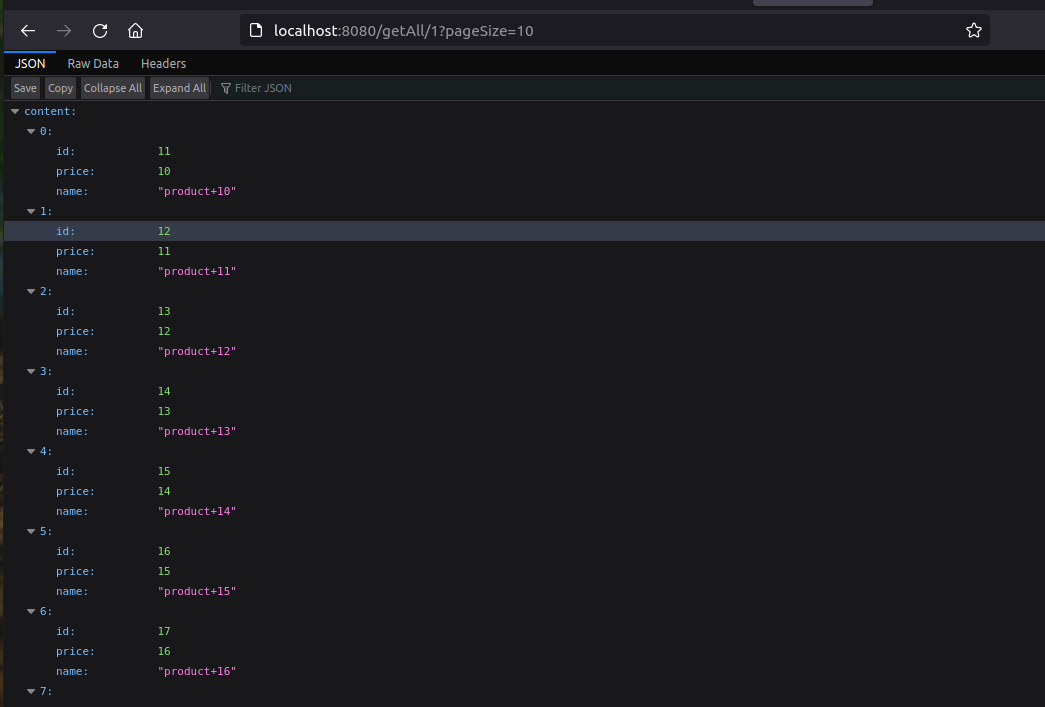Click the id value 11

click(x=164, y=151)
